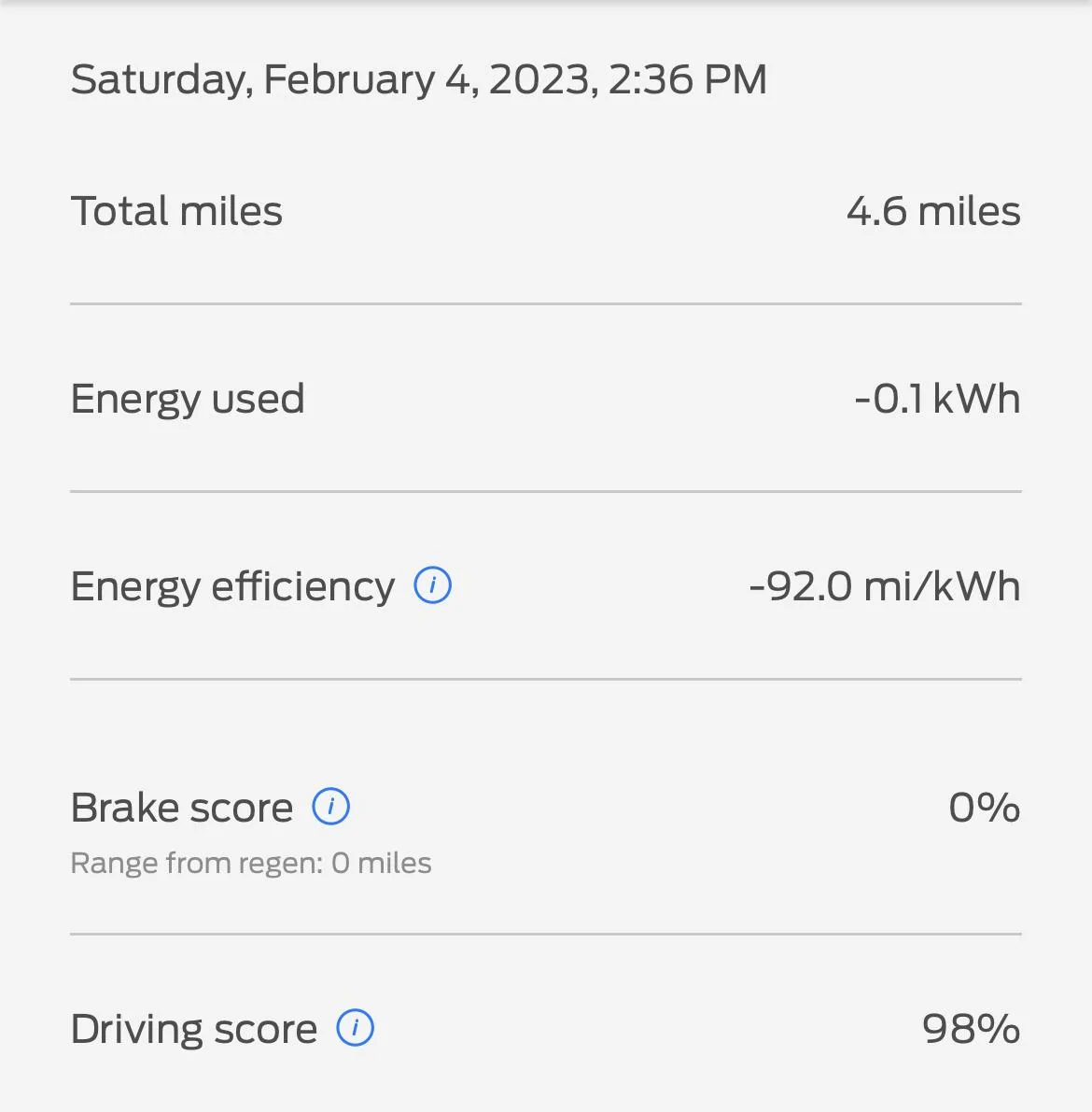Tap the Energy efficiency label text
Viewport: 1092px width, 1112px height.
click(232, 586)
